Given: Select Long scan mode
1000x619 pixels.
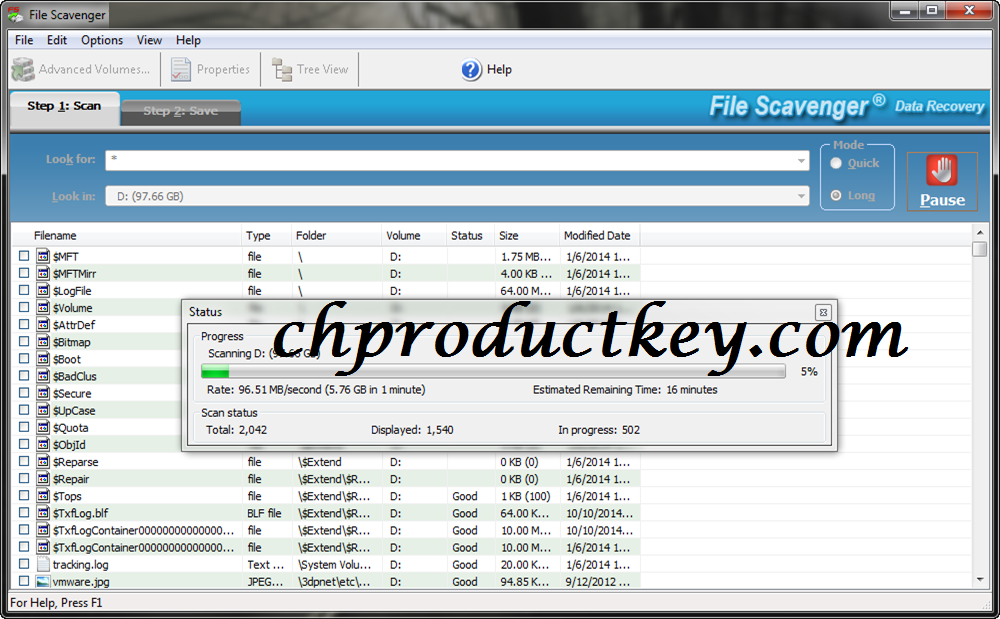Looking at the screenshot, I should (x=836, y=195).
